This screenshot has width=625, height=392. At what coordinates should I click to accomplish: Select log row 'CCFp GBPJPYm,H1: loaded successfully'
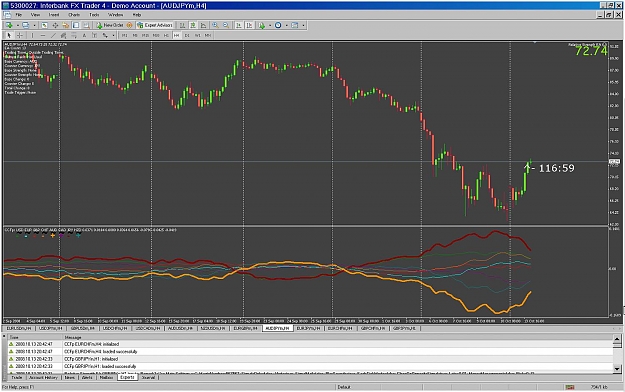click(310, 366)
